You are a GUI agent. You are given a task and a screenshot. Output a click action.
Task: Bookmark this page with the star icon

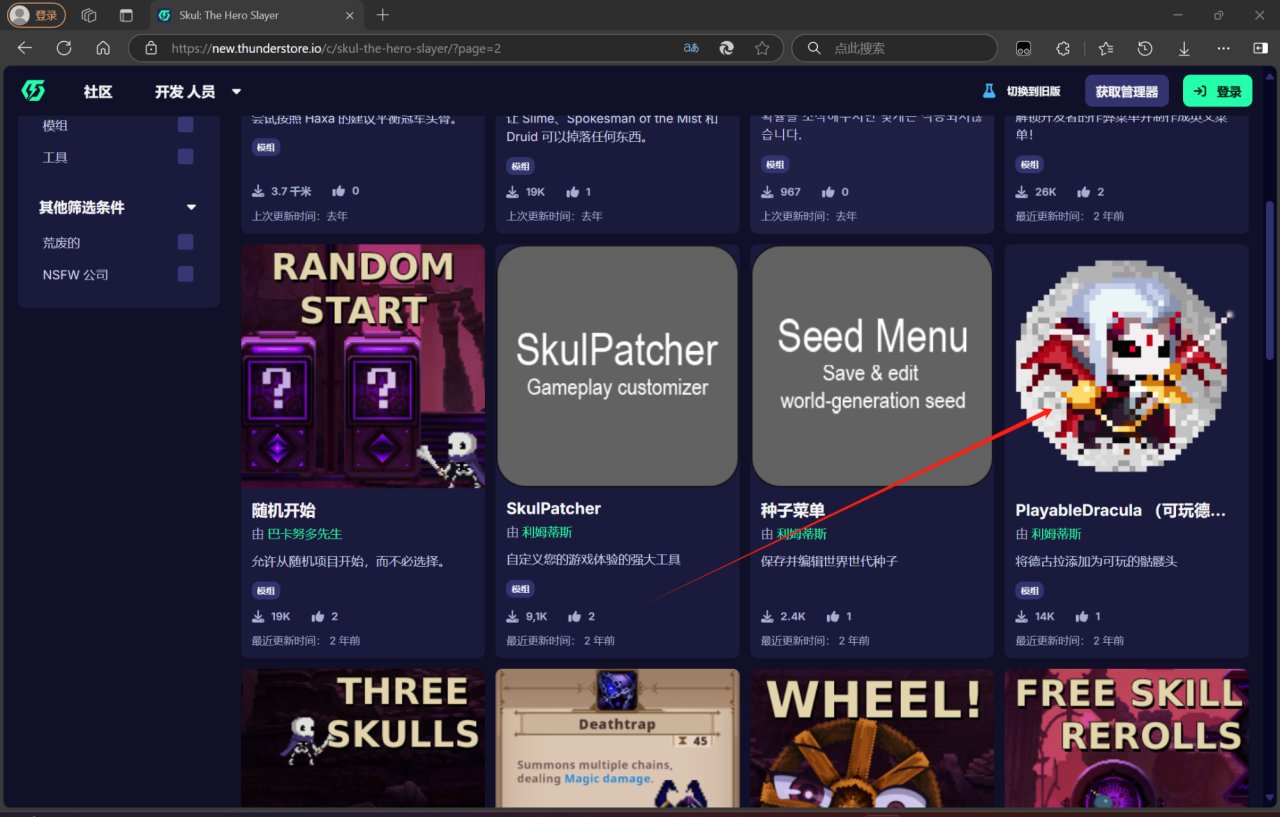[762, 48]
